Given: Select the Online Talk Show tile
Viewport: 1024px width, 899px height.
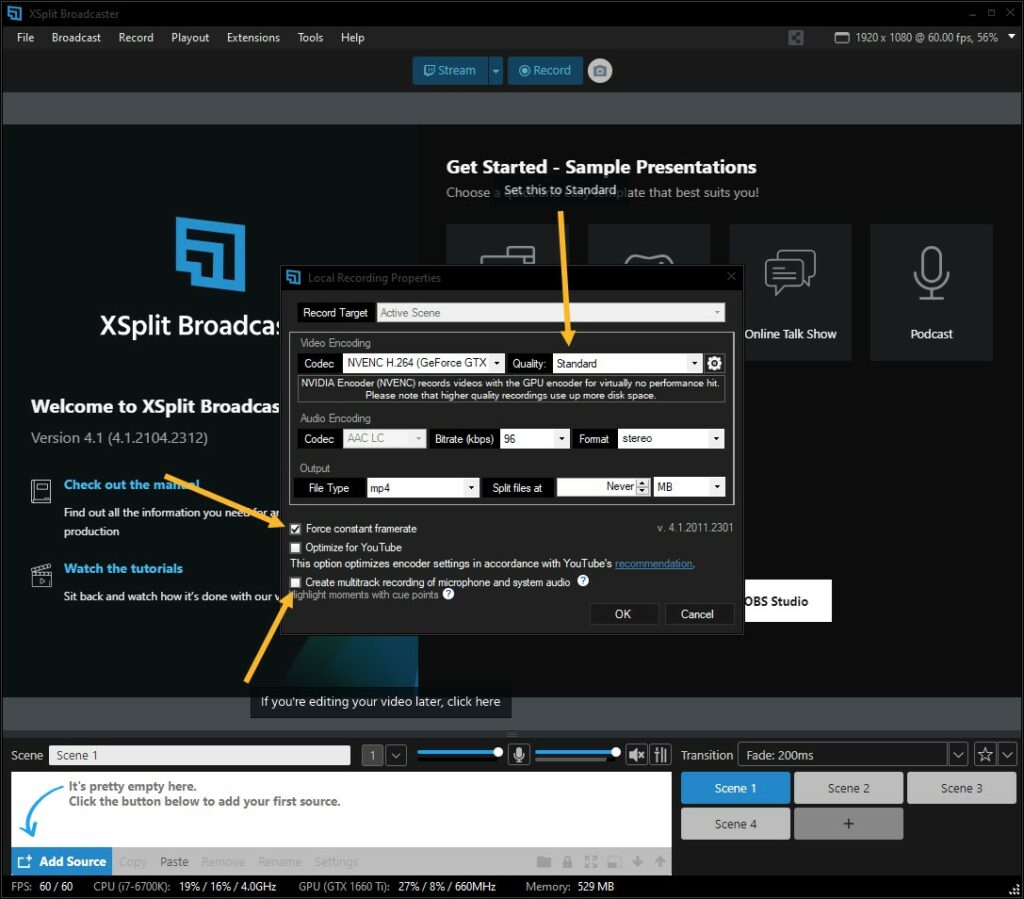Looking at the screenshot, I should 790,292.
